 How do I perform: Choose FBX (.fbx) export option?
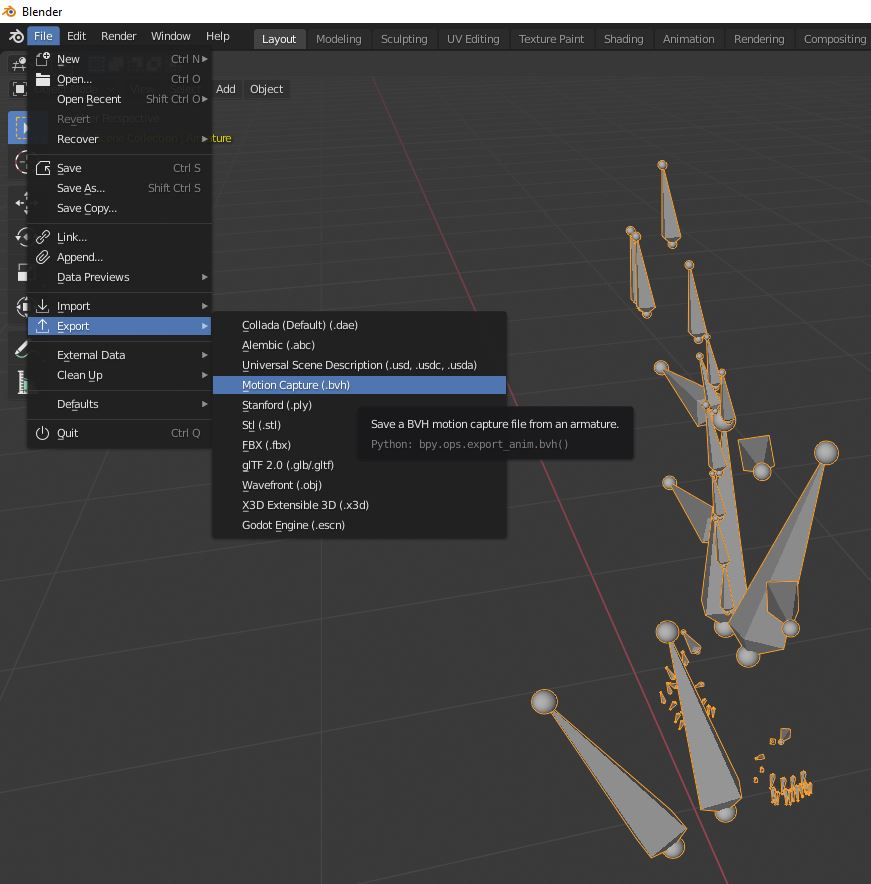359,445
